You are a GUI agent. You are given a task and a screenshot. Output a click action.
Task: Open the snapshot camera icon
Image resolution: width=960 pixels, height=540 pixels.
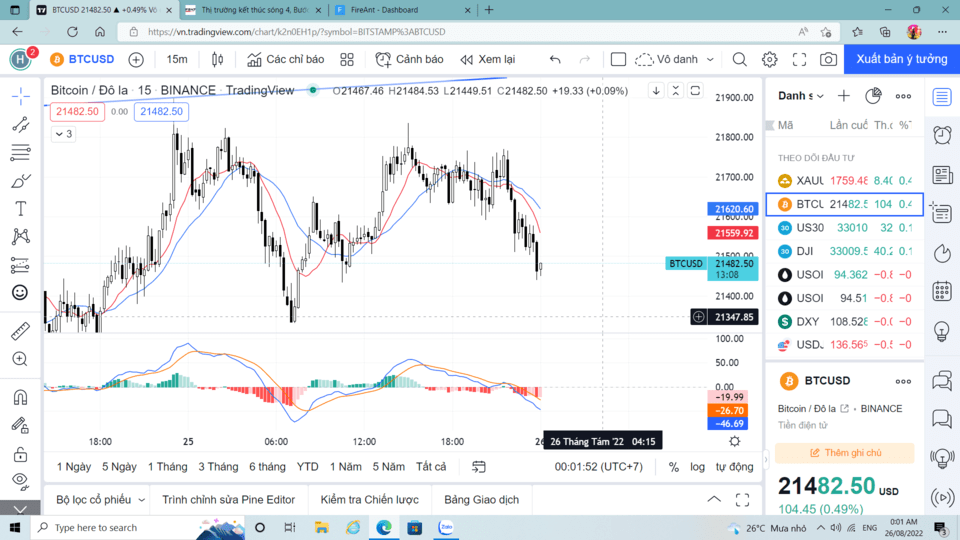[x=828, y=60]
